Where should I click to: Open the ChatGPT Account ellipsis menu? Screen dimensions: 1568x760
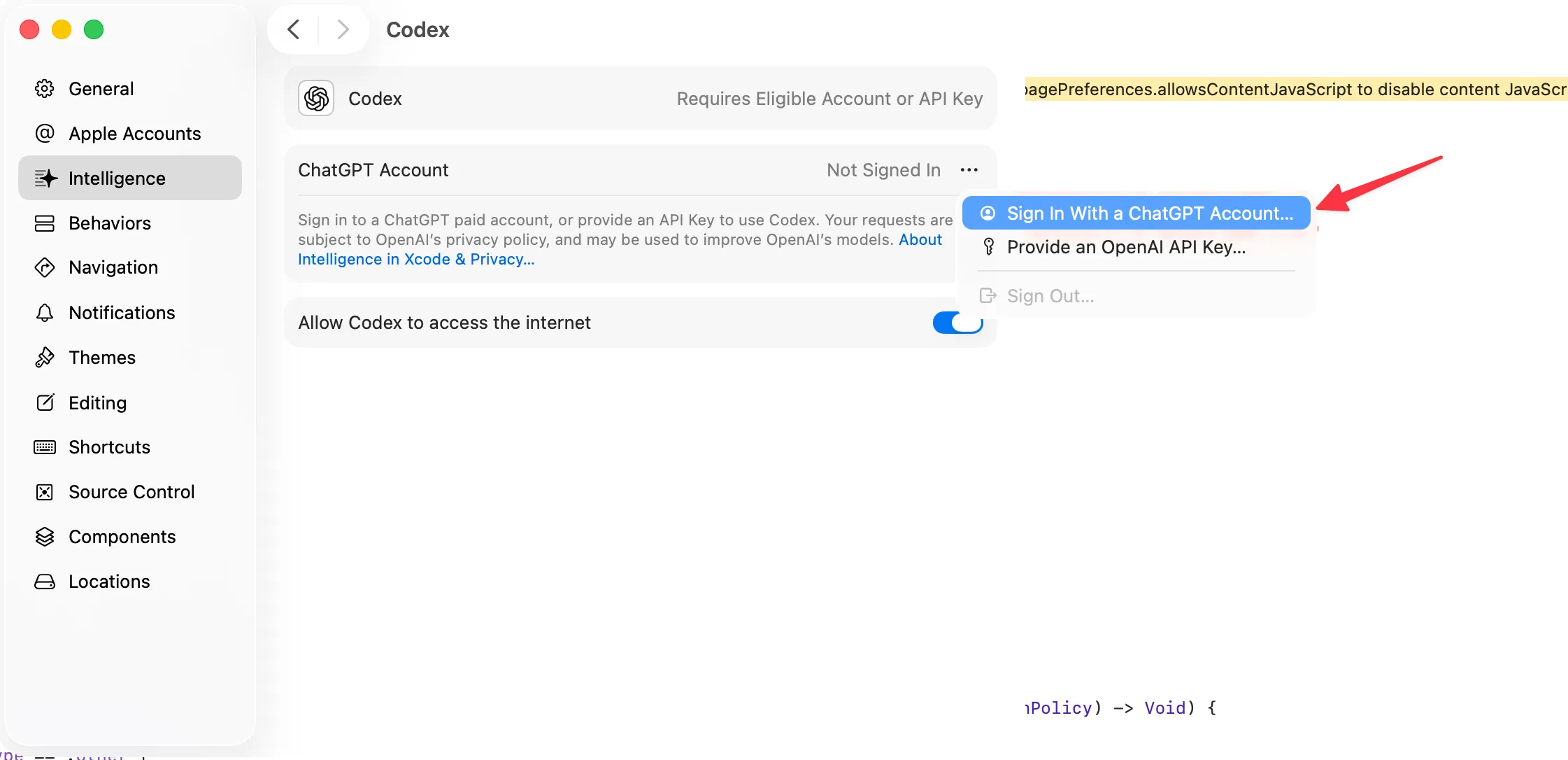(x=969, y=170)
